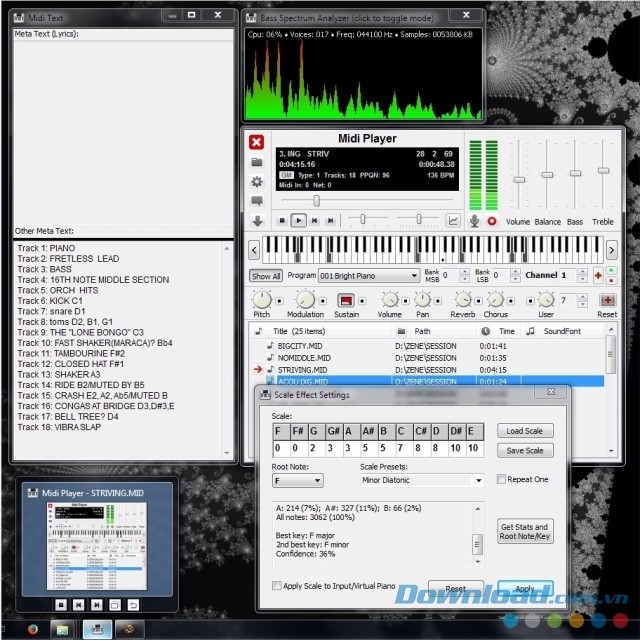Toggle the Sustain pedal button

(x=346, y=301)
